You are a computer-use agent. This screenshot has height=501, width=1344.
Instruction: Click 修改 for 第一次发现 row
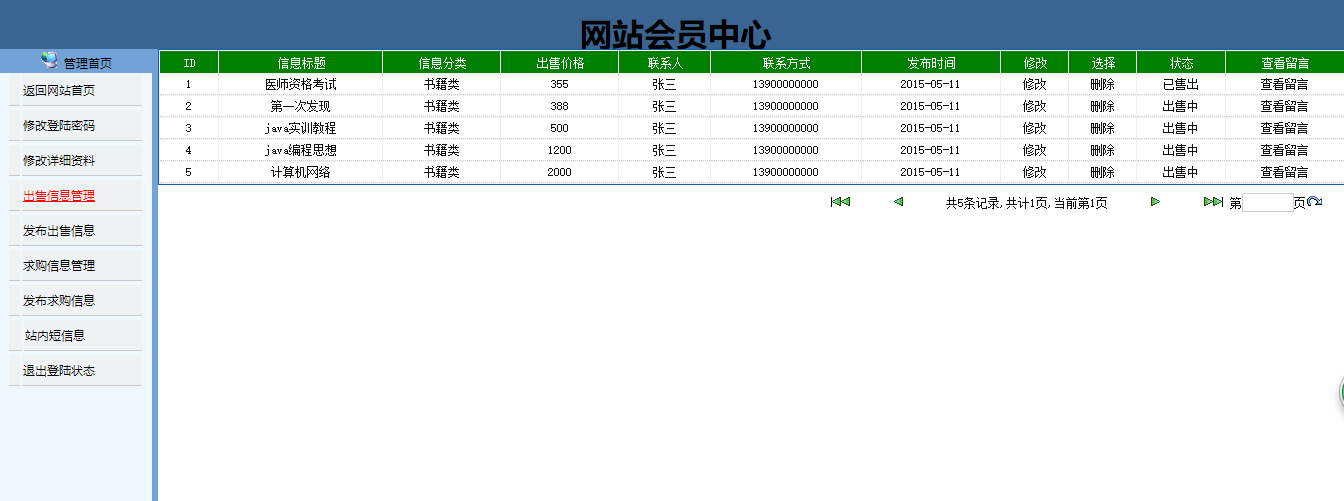1034,106
